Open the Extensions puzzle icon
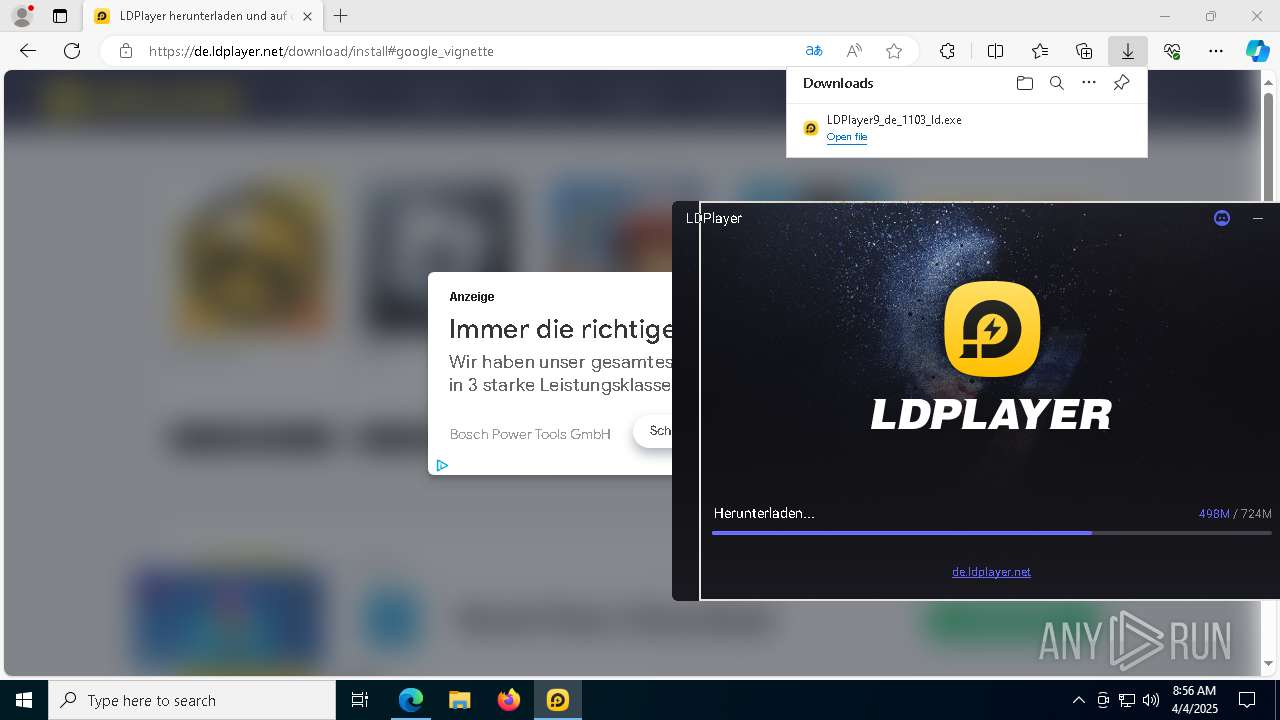This screenshot has height=720, width=1280. 947,51
